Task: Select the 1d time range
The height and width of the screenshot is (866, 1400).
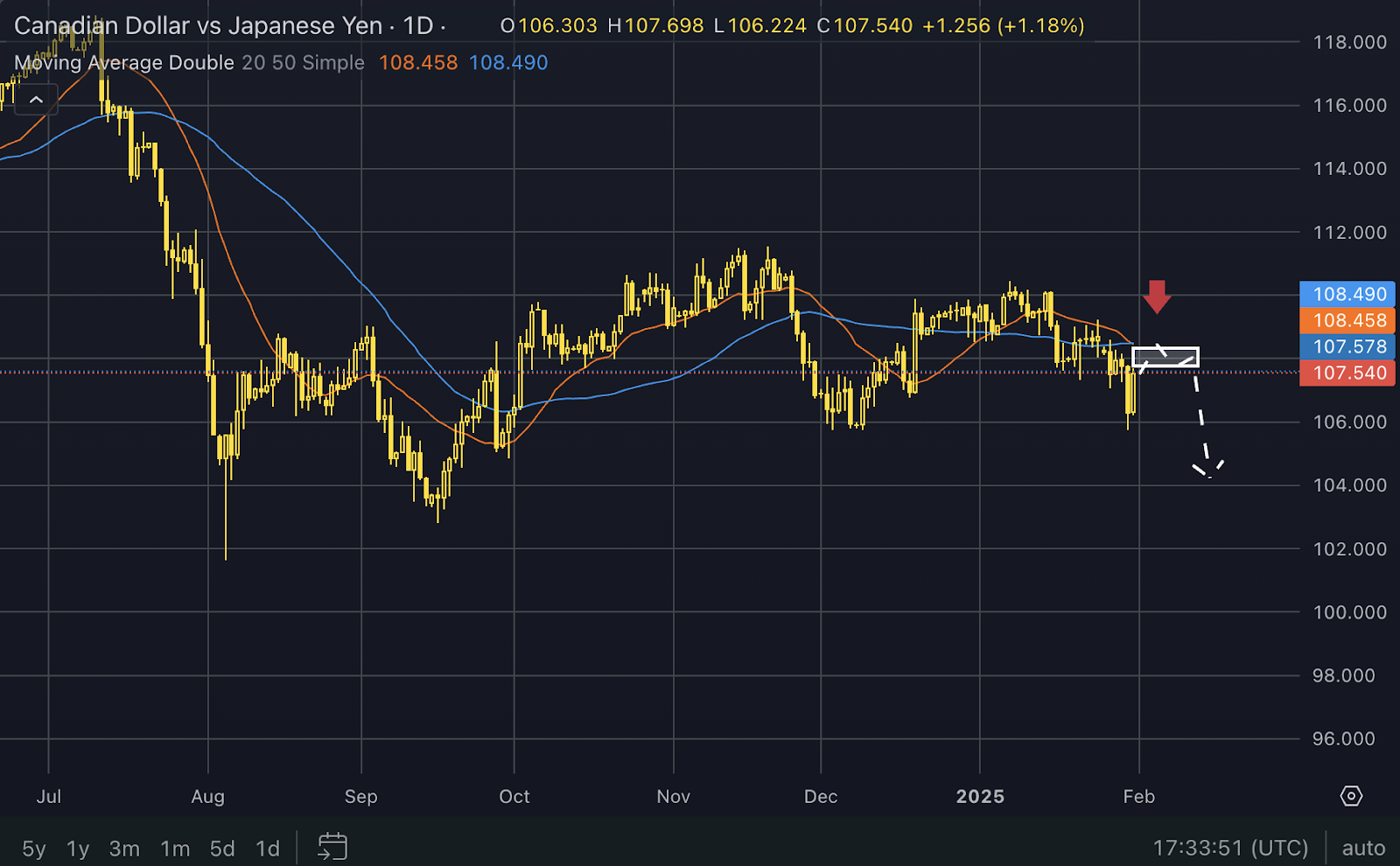Action: (268, 849)
